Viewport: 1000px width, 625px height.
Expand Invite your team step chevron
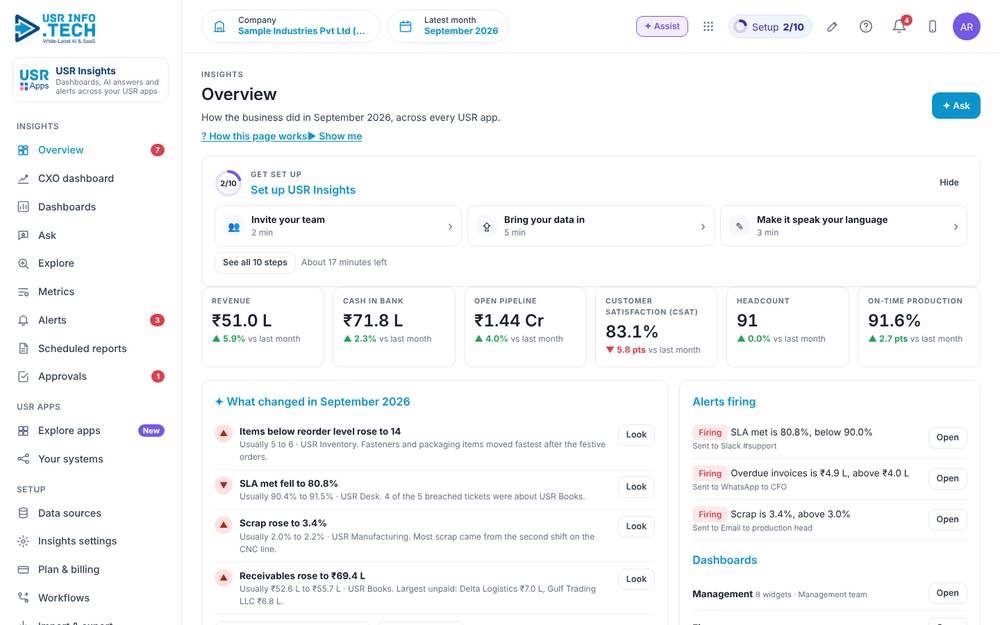pyautogui.click(x=450, y=226)
